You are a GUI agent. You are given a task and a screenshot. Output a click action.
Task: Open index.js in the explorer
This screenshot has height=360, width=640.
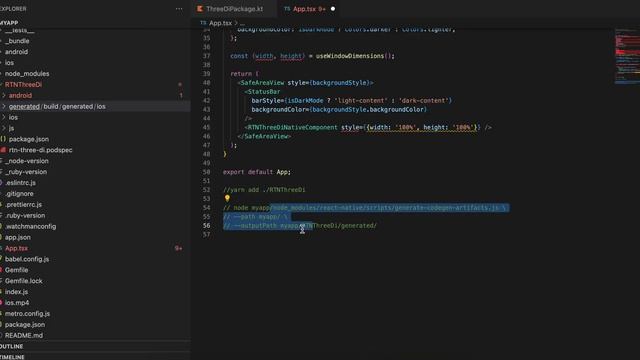click(x=16, y=292)
